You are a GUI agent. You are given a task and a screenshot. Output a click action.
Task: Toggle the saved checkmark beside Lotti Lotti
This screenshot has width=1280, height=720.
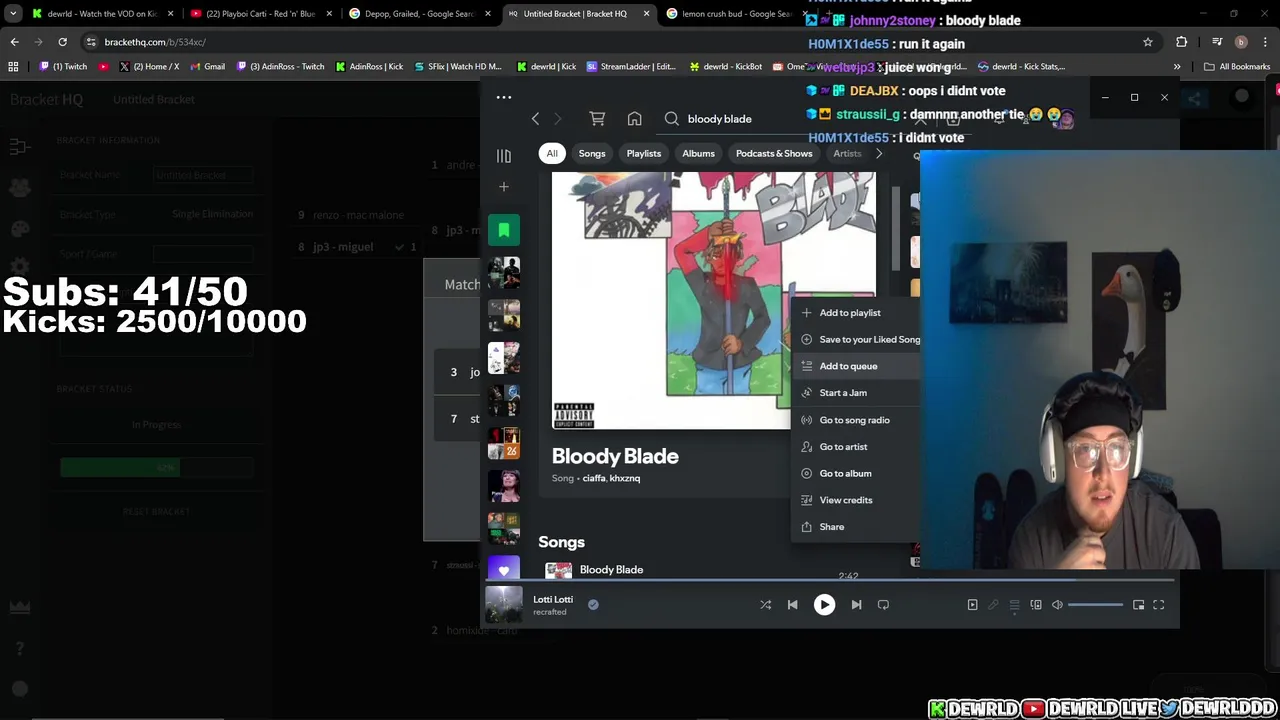593,604
